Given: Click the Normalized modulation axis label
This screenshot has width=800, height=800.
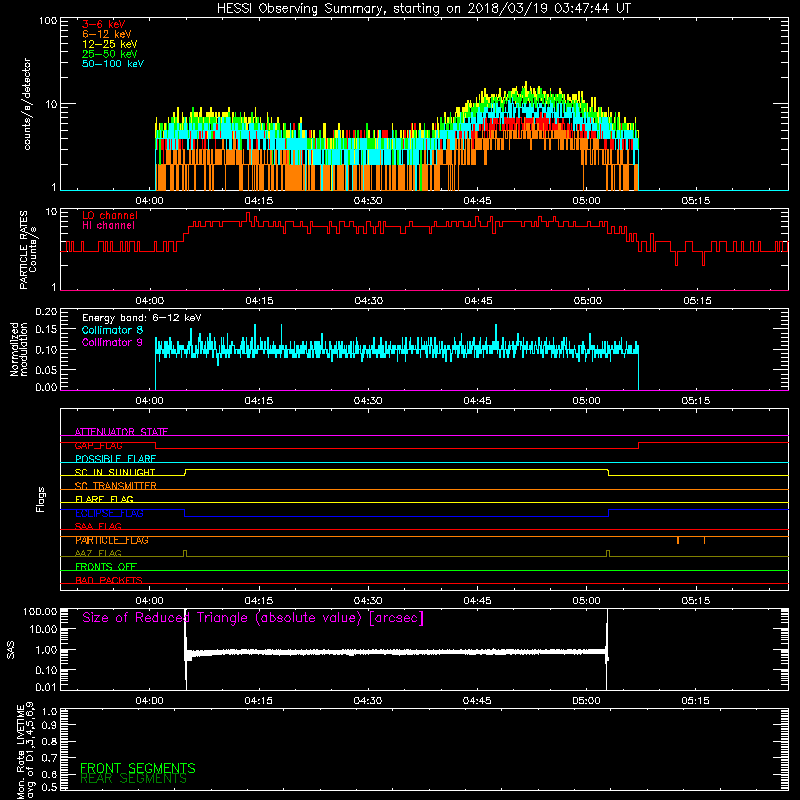Looking at the screenshot, I should click(18, 349).
